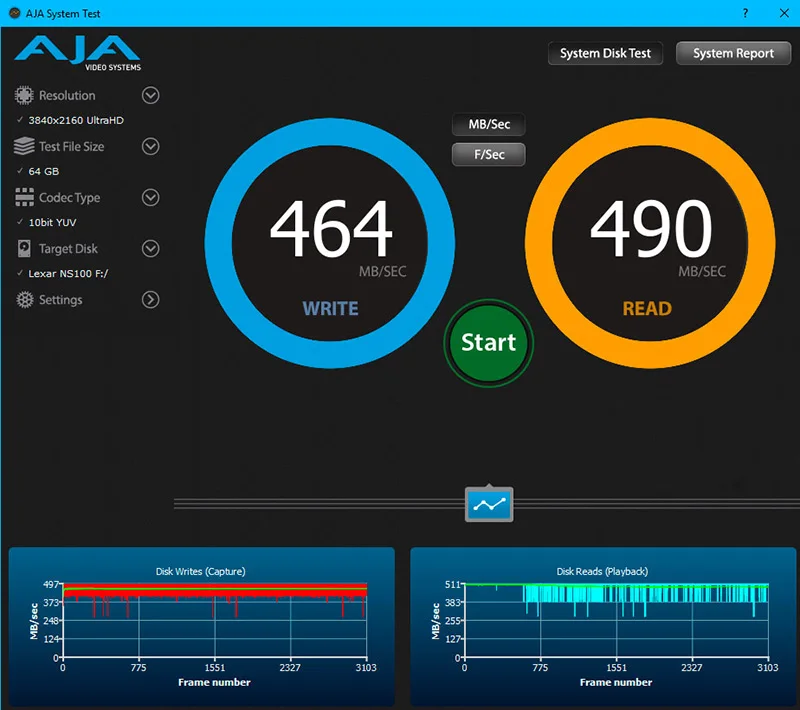Click the 10bit YUV codec value
Viewport: 800px width, 710px height.
[53, 222]
